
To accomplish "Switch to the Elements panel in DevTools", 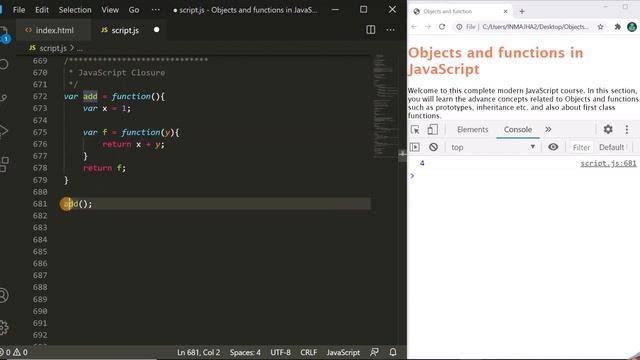I will pyautogui.click(x=472, y=129).
